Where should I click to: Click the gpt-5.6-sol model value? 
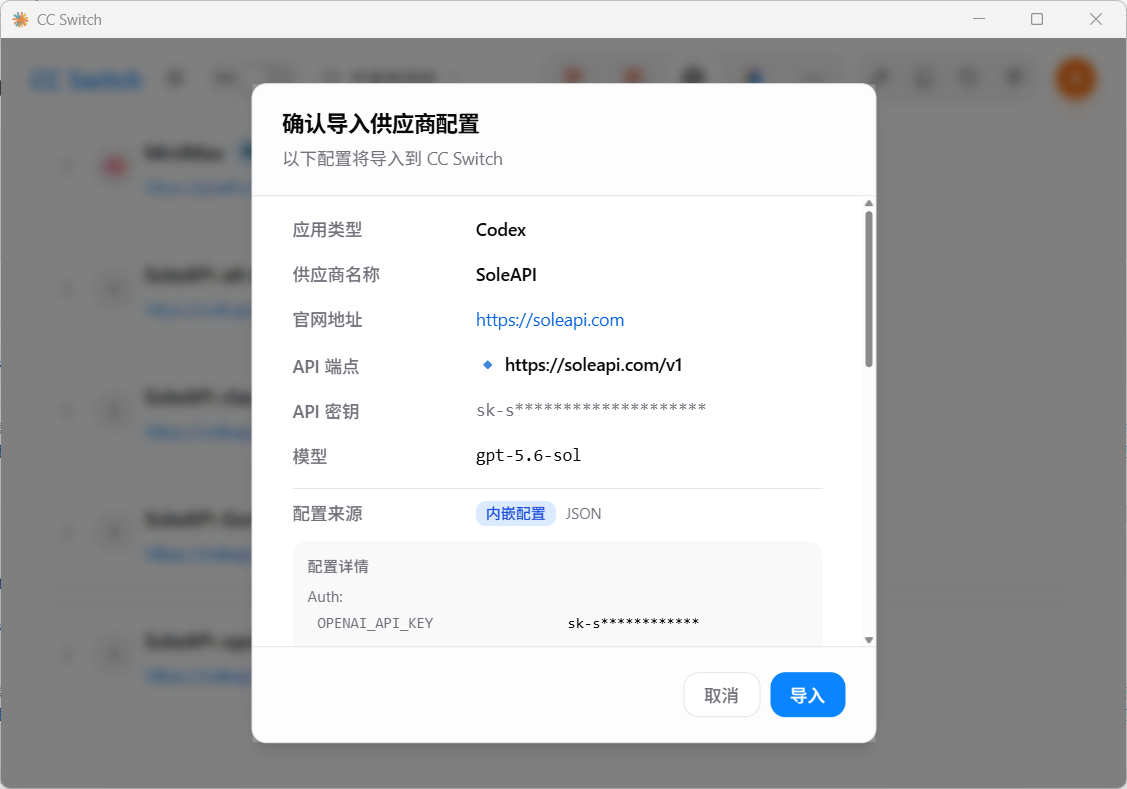[x=528, y=456]
